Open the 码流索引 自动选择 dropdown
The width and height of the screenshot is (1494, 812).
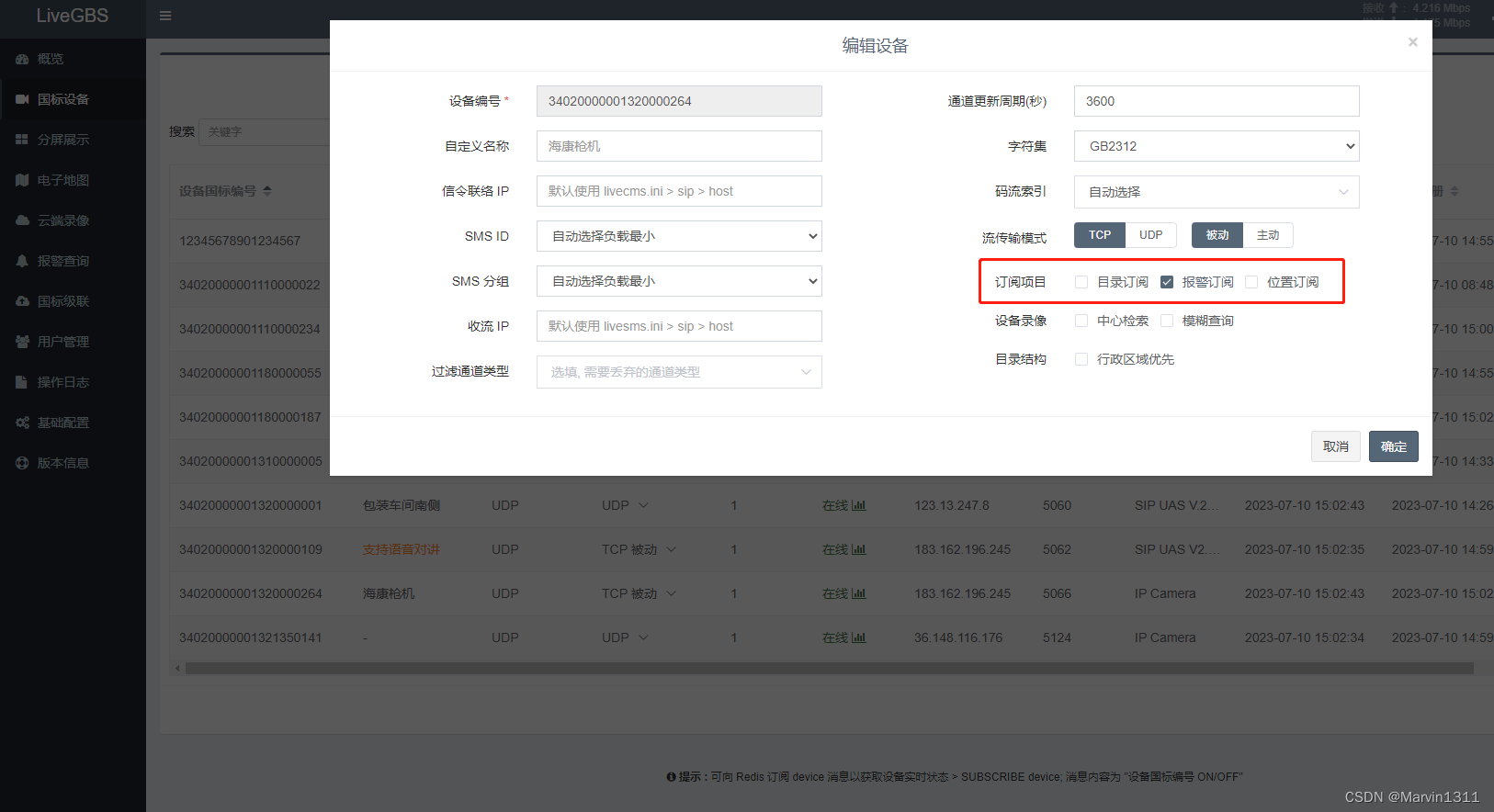point(1217,192)
